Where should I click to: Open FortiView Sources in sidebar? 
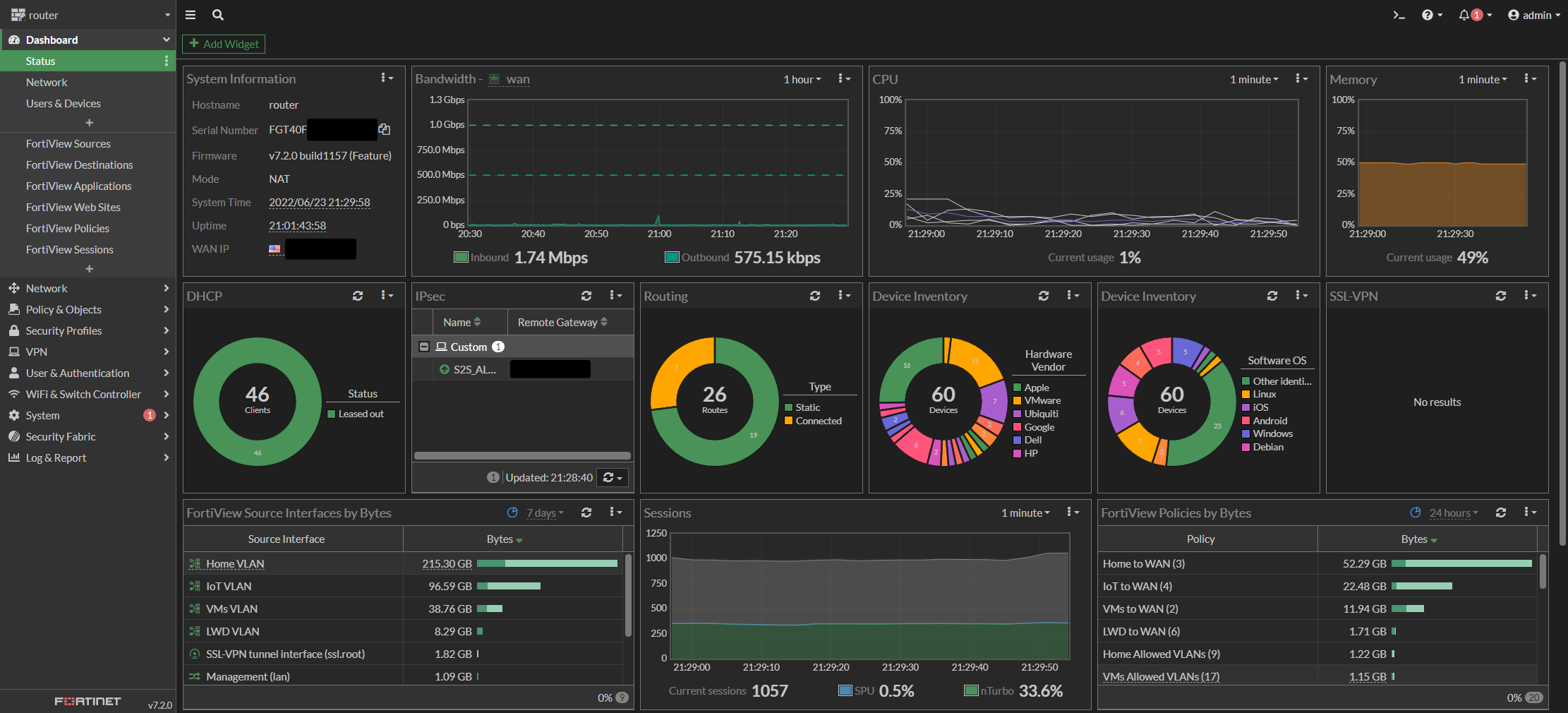coord(68,143)
